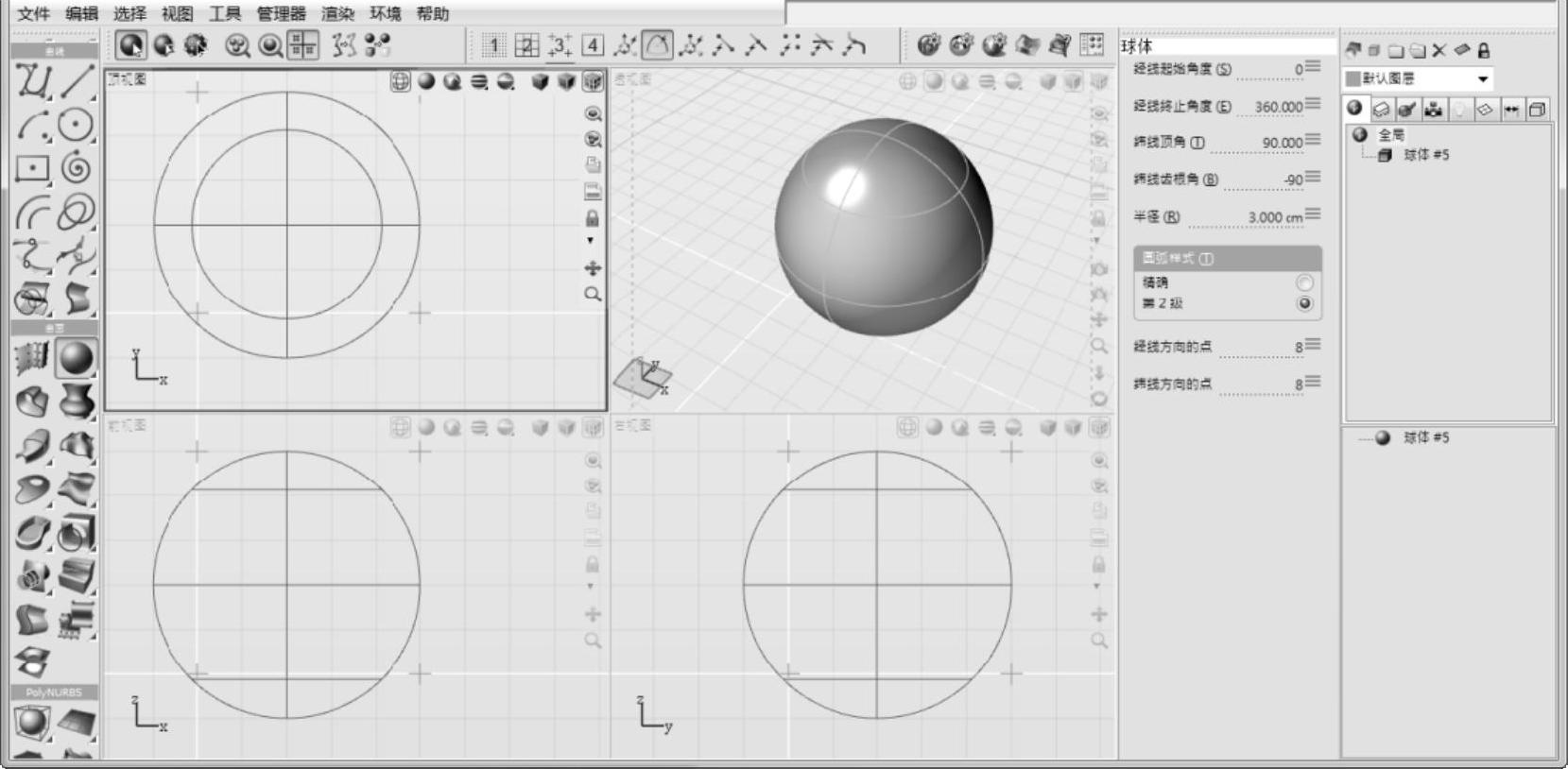
Task: Expand the small arrow under the front view lock
Action: (x=591, y=587)
